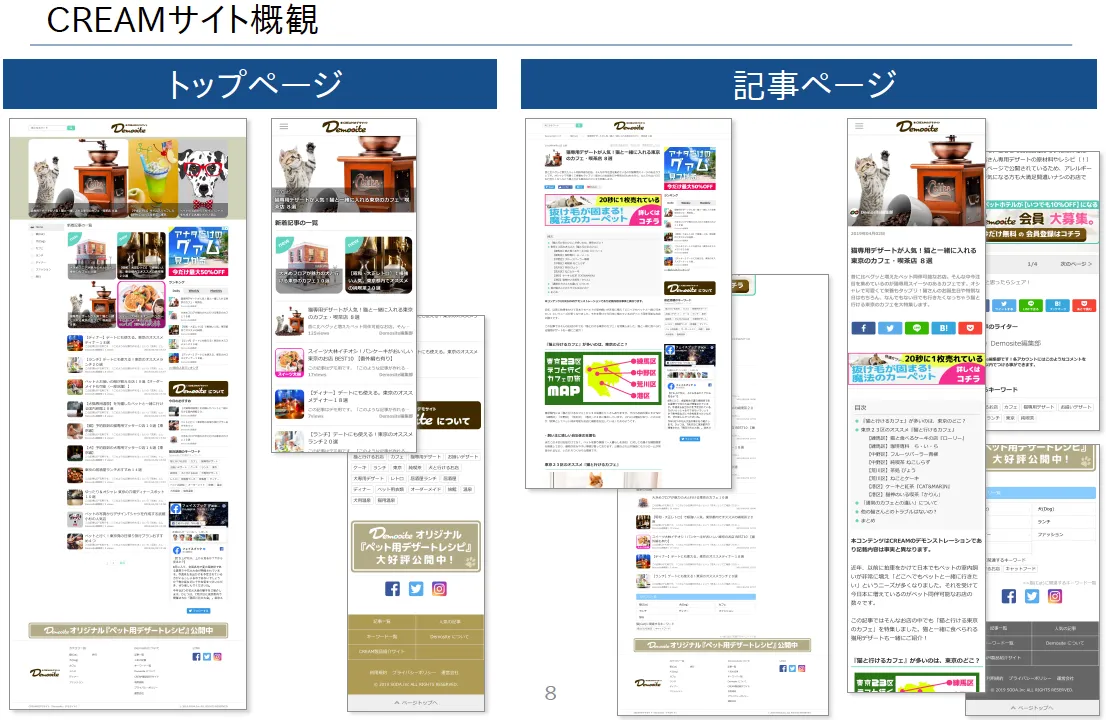Share via LINE button below mobile article intro
This screenshot has width=1106, height=720.
coord(917,328)
